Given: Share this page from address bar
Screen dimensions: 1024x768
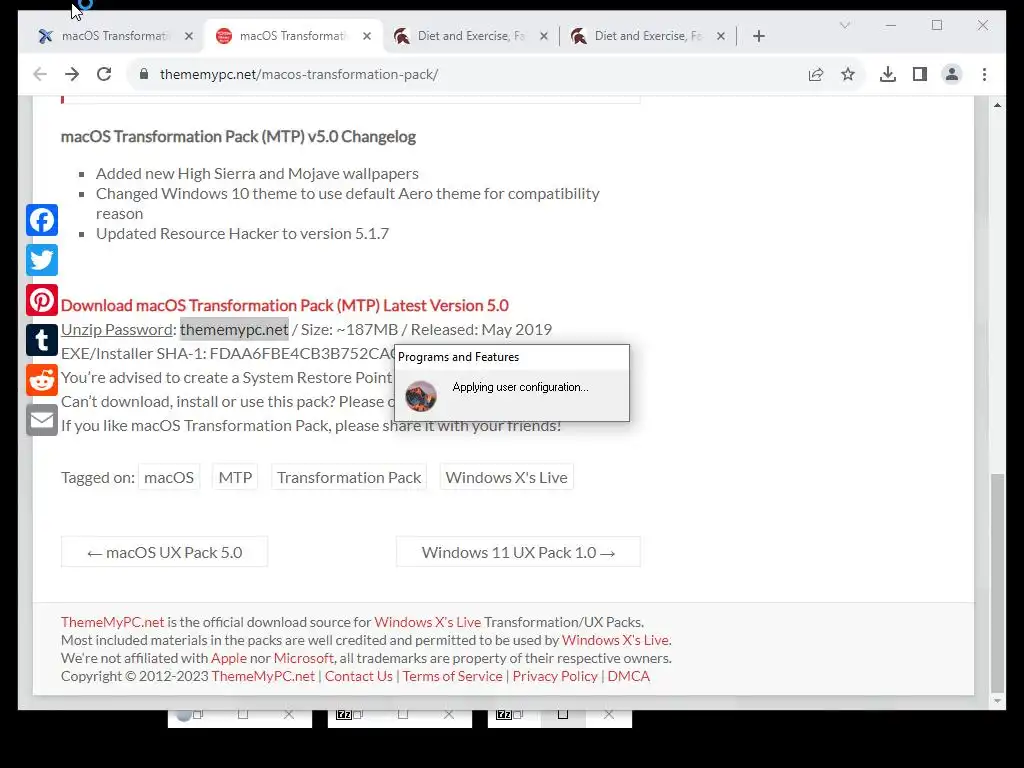Looking at the screenshot, I should click(x=816, y=74).
